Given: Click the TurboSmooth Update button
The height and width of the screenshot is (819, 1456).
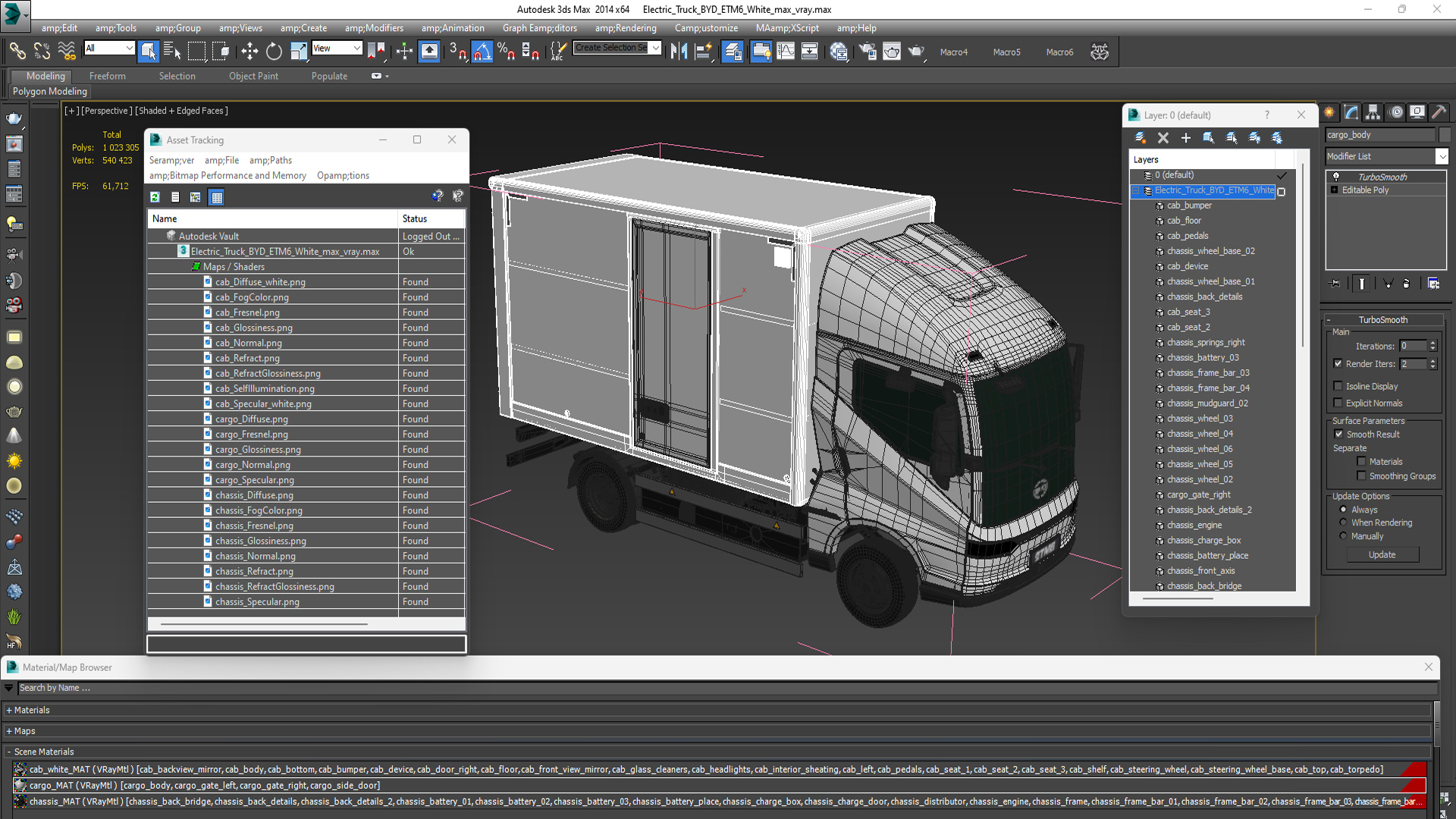Looking at the screenshot, I should 1382,554.
